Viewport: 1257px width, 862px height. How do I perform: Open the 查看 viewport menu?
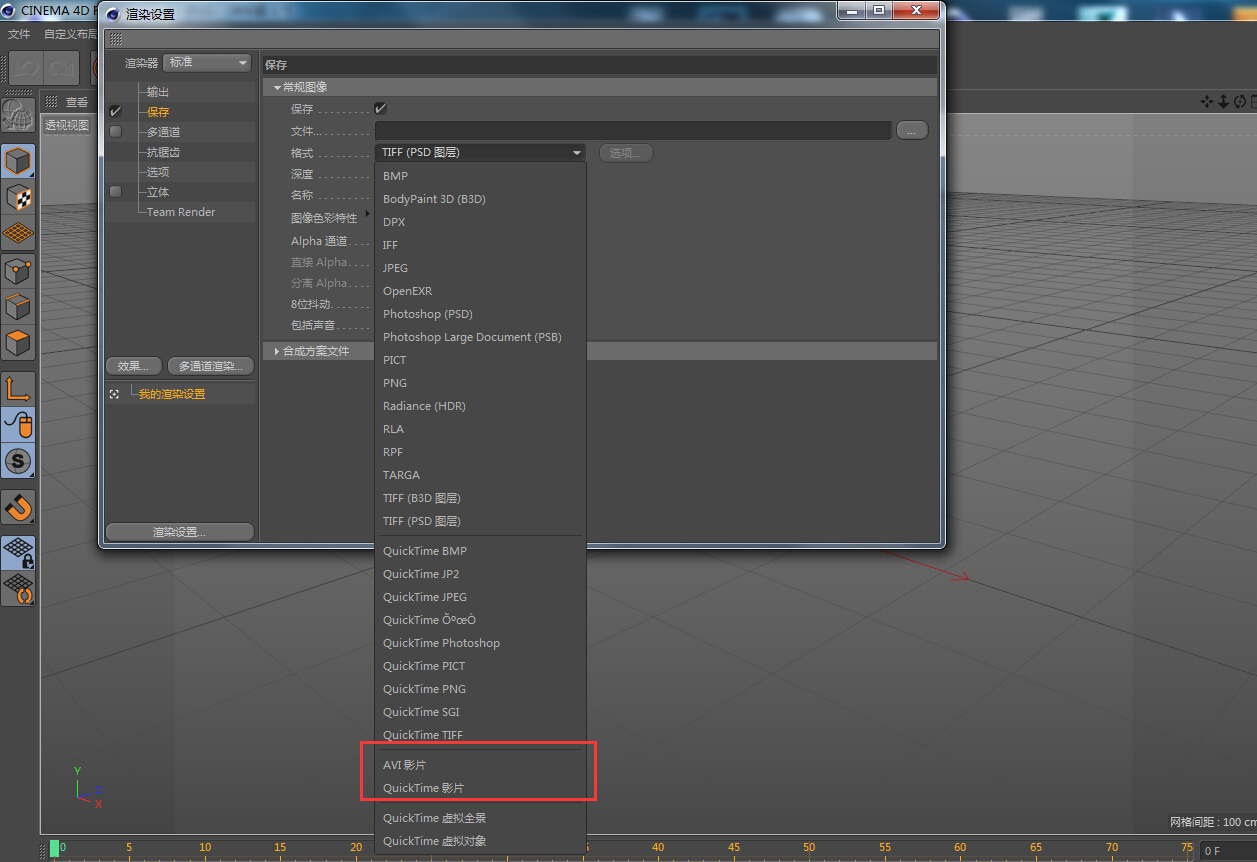(77, 102)
